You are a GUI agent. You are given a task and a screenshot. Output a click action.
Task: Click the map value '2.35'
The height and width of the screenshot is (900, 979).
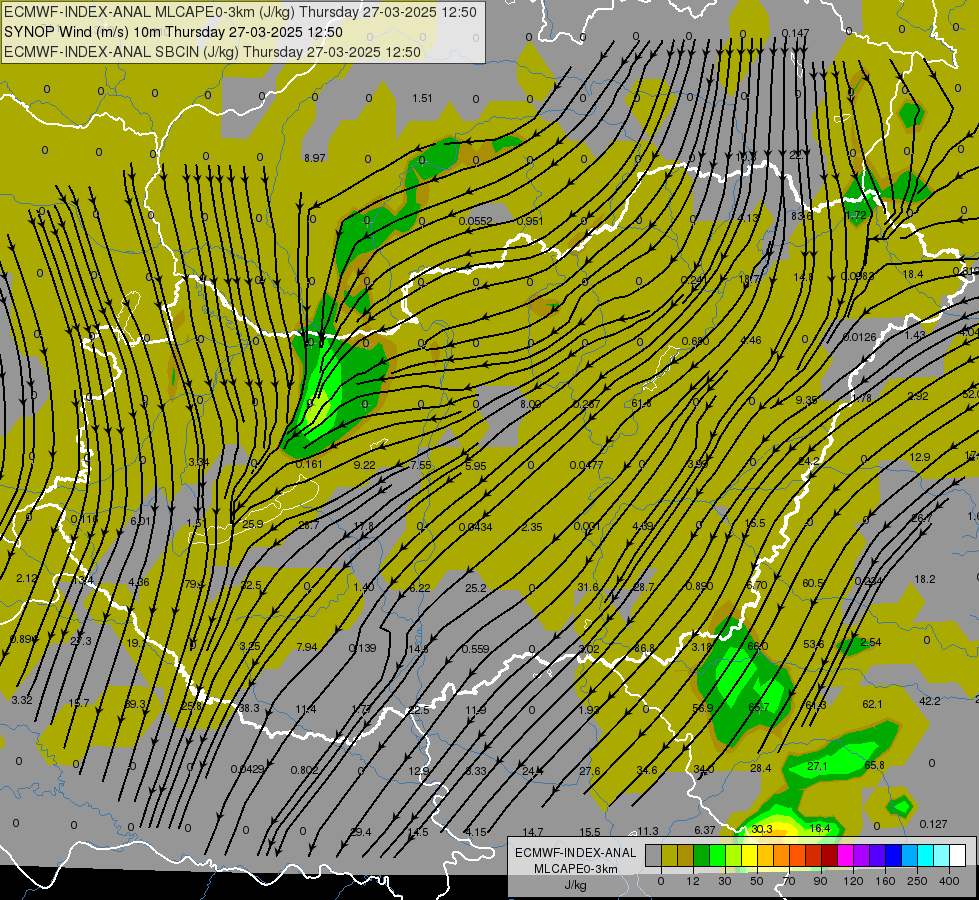[x=532, y=527]
